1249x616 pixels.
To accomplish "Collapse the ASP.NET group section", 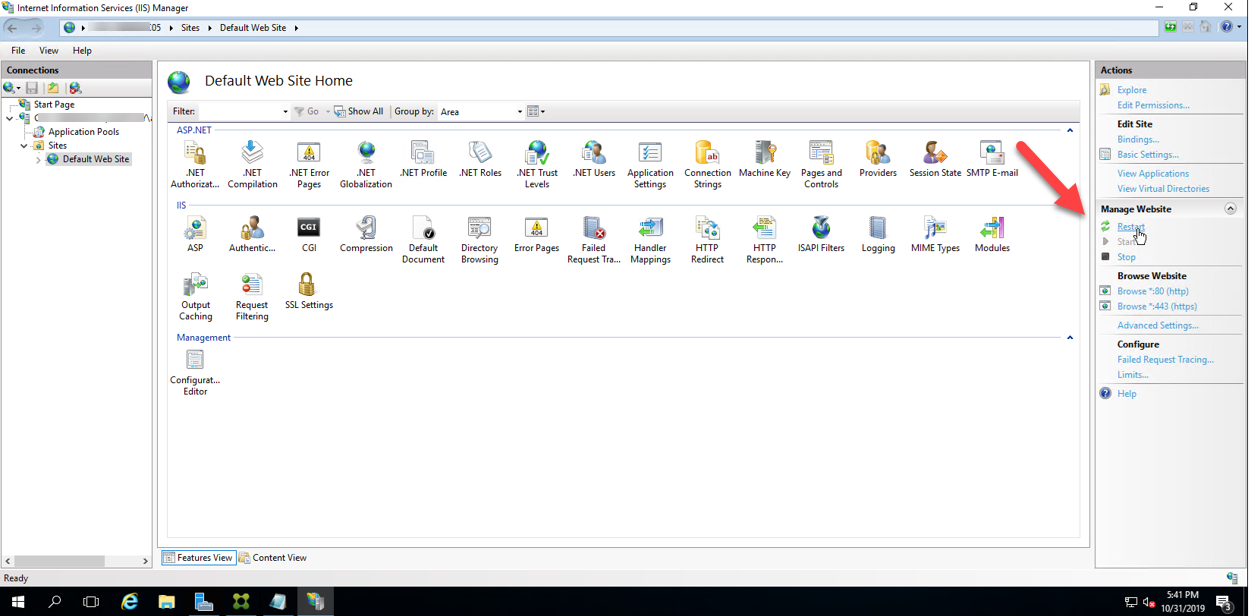I will 1070,130.
